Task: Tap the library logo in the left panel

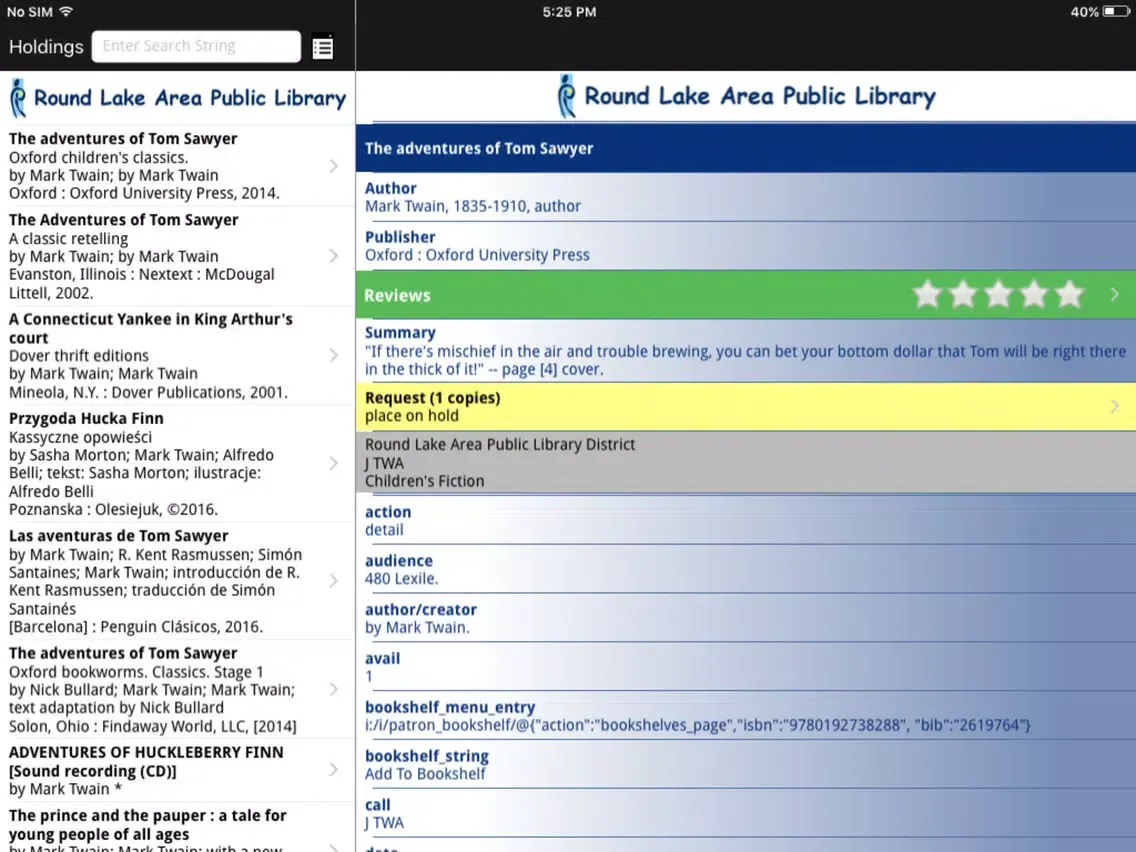Action: pyautogui.click(x=178, y=98)
